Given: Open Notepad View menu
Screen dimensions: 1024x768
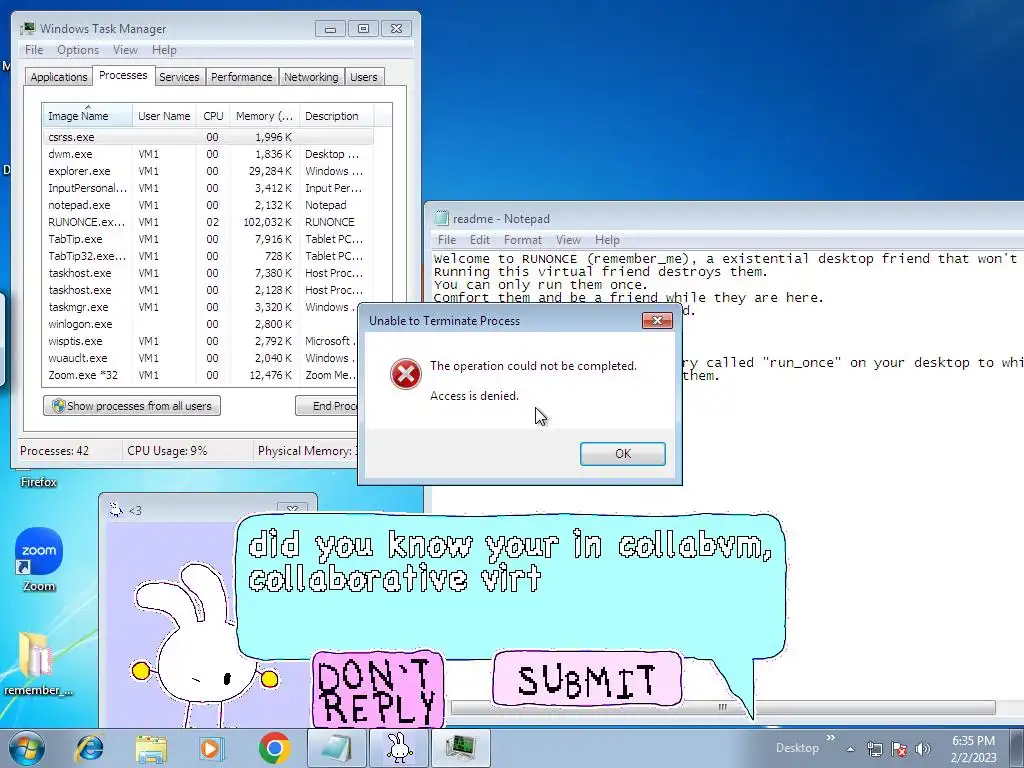Looking at the screenshot, I should [568, 240].
